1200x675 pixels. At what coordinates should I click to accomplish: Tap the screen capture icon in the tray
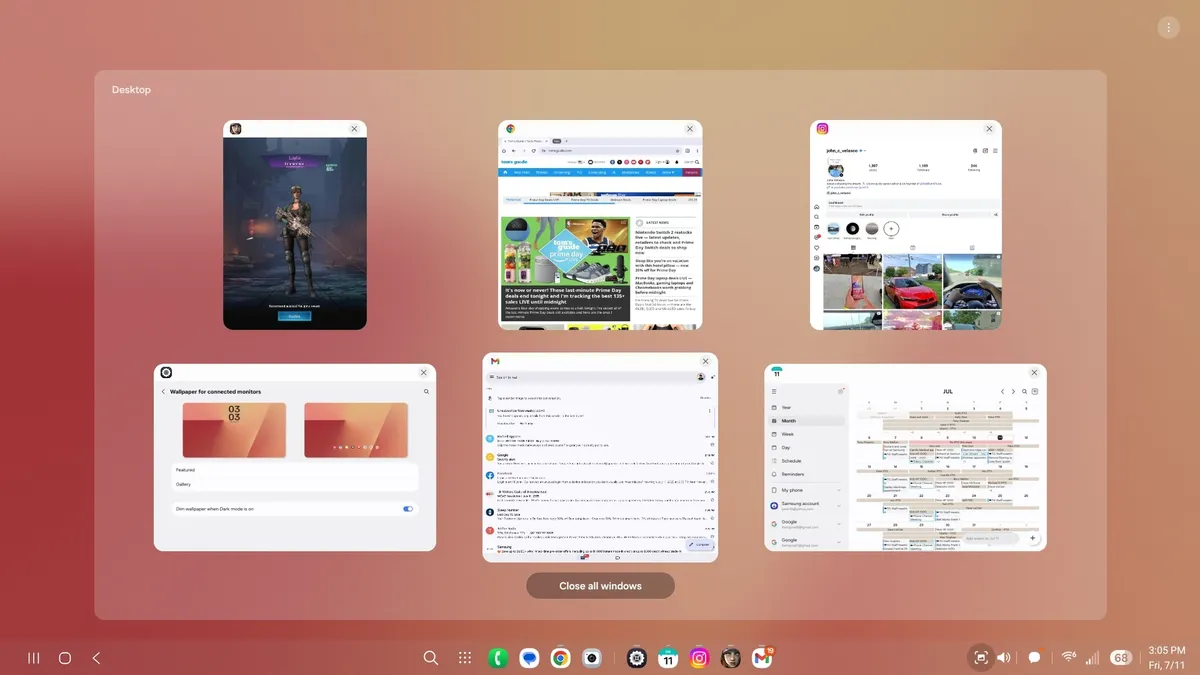(x=980, y=658)
